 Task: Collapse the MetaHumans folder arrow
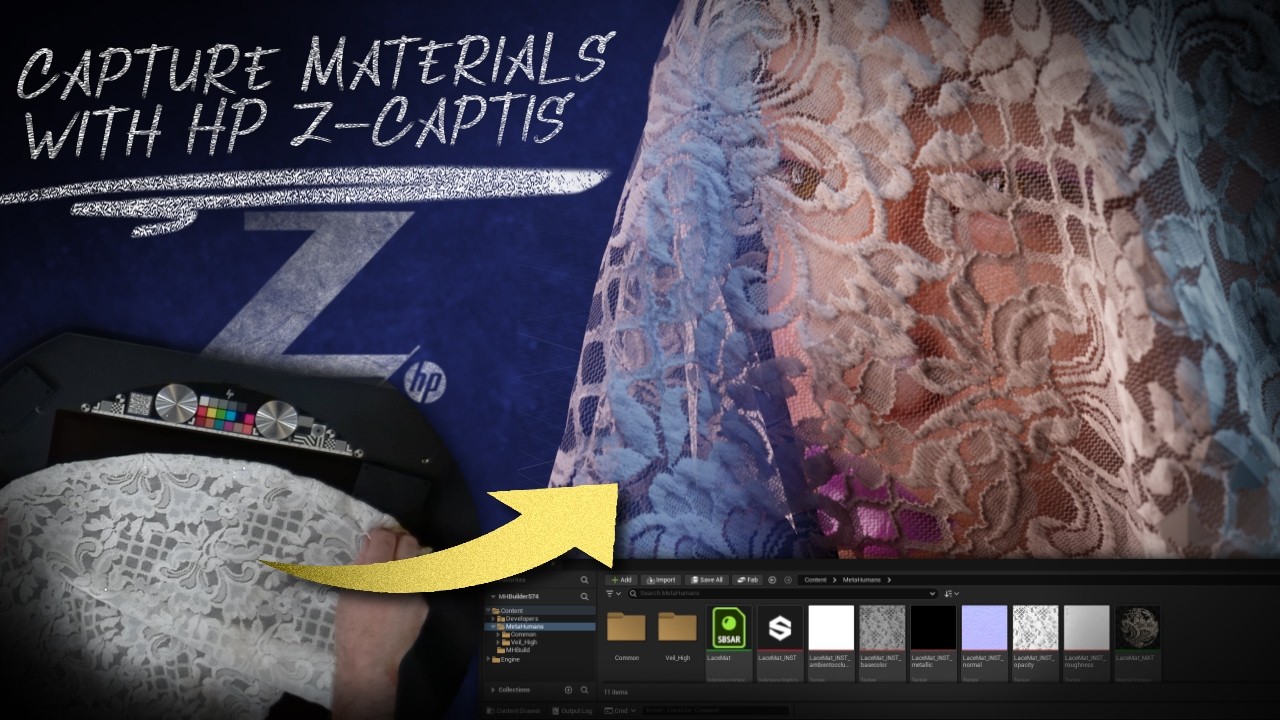(493, 627)
